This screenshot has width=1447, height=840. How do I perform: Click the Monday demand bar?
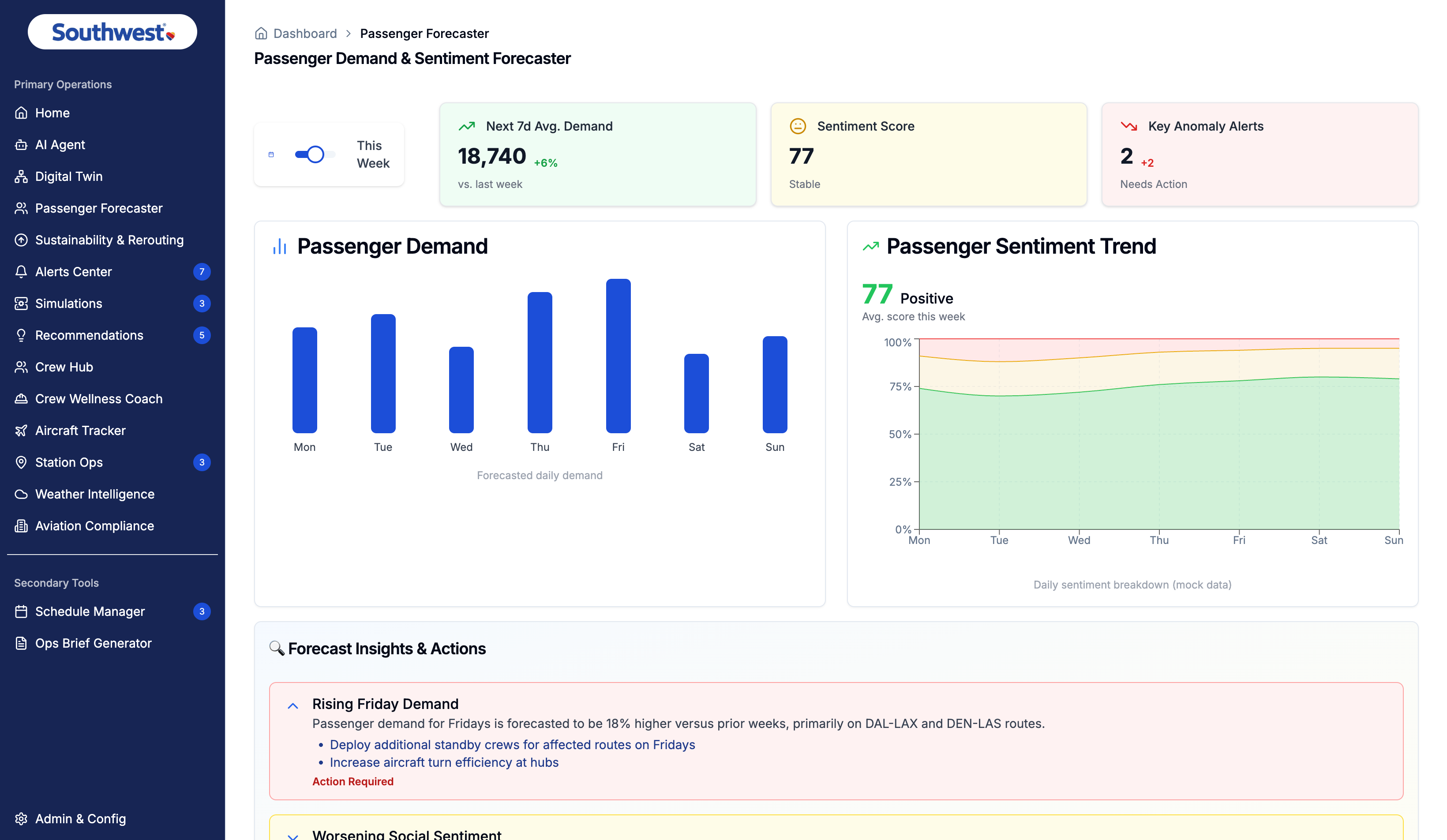[x=304, y=380]
